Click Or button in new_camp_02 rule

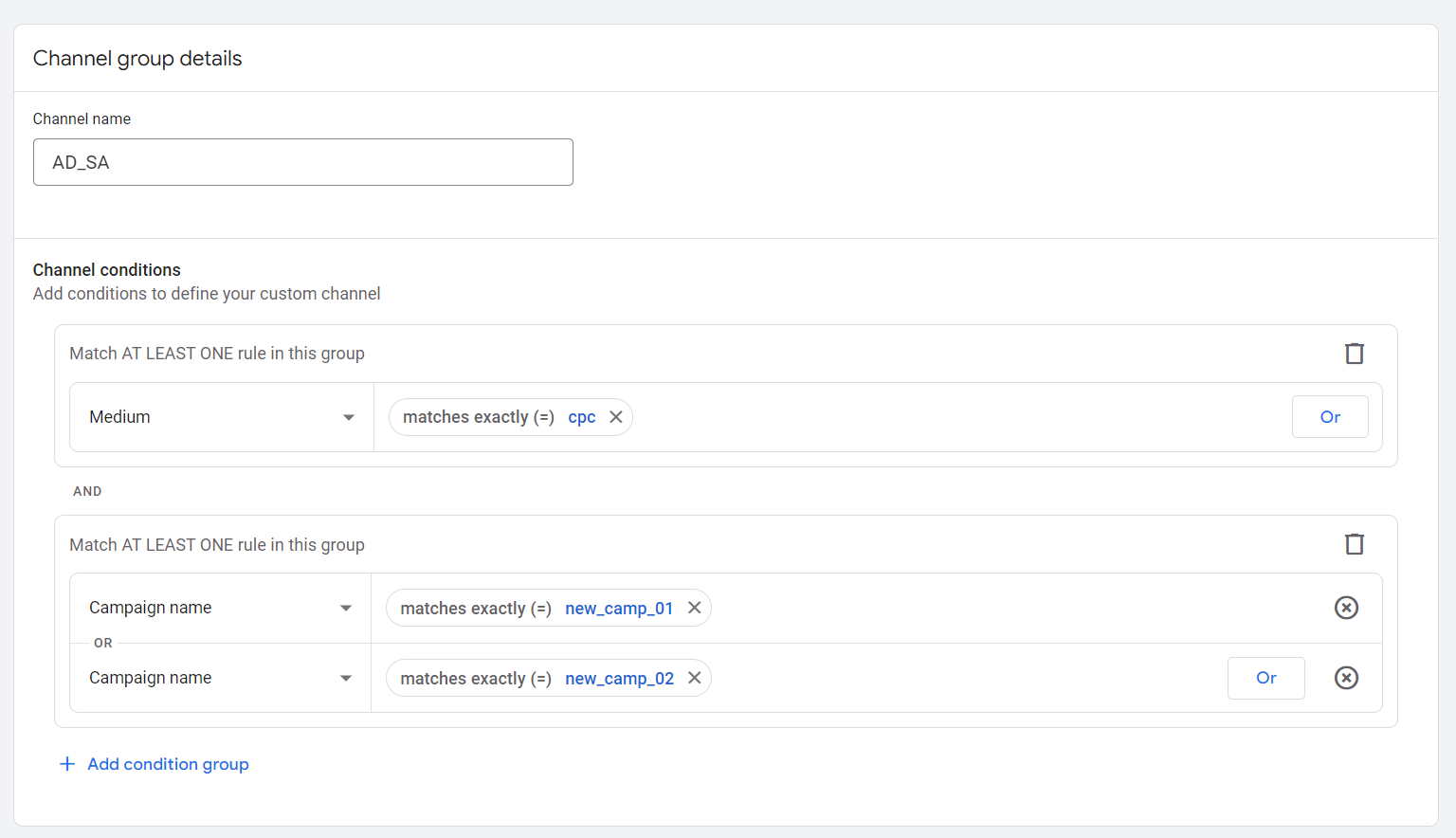(1265, 678)
